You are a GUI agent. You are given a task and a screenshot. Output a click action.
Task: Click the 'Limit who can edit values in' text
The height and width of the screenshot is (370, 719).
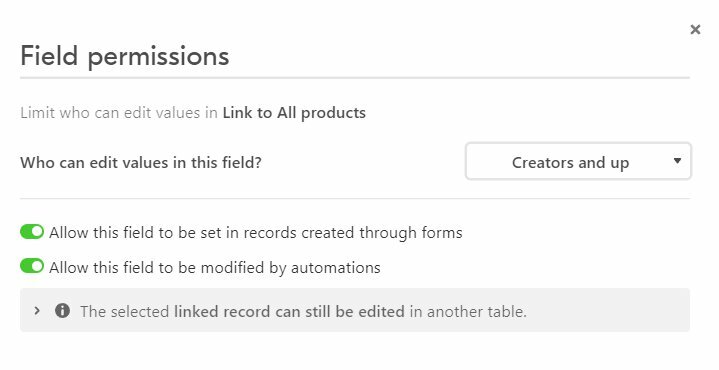[x=119, y=113]
